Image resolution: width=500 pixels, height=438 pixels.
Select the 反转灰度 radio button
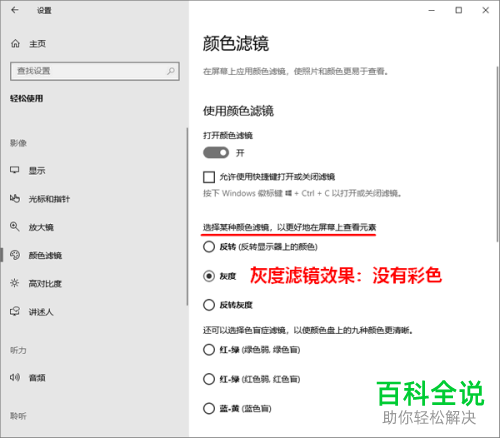pyautogui.click(x=209, y=305)
